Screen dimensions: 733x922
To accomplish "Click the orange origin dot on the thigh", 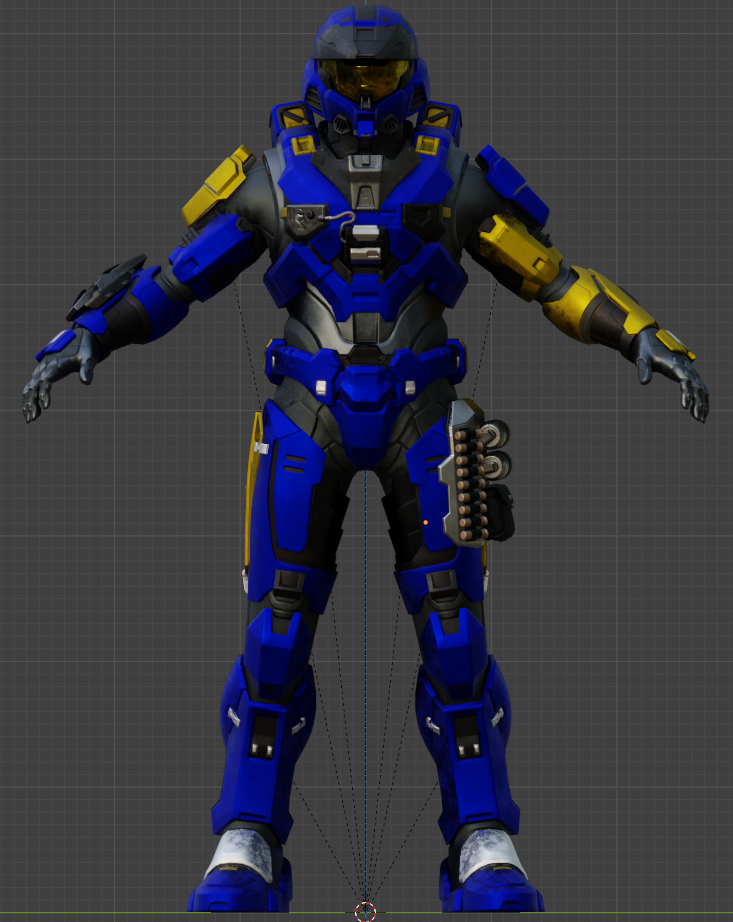I will pyautogui.click(x=426, y=522).
